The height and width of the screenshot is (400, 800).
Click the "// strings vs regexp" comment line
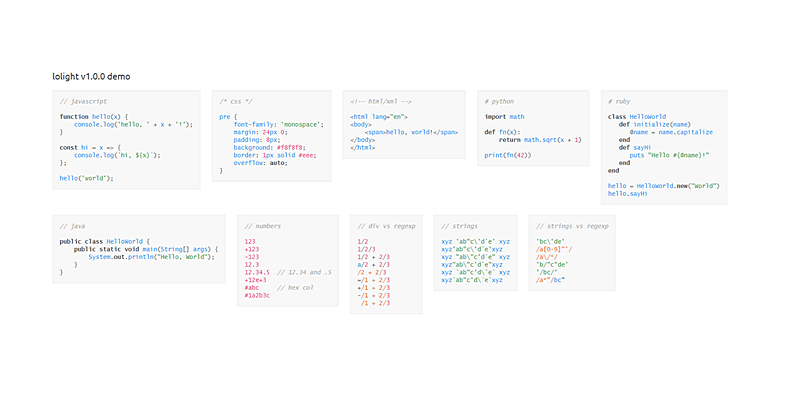(x=573, y=226)
